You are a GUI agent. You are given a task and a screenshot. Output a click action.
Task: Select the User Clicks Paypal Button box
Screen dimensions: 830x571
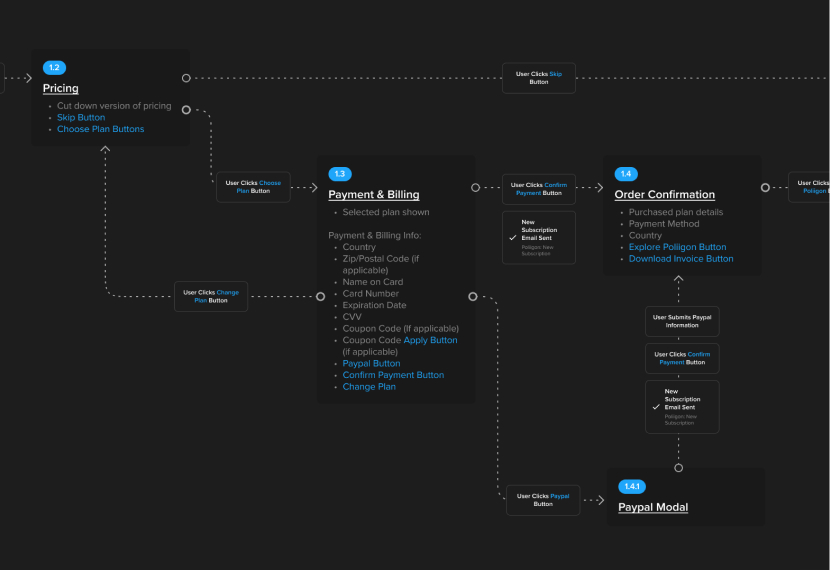(543, 501)
